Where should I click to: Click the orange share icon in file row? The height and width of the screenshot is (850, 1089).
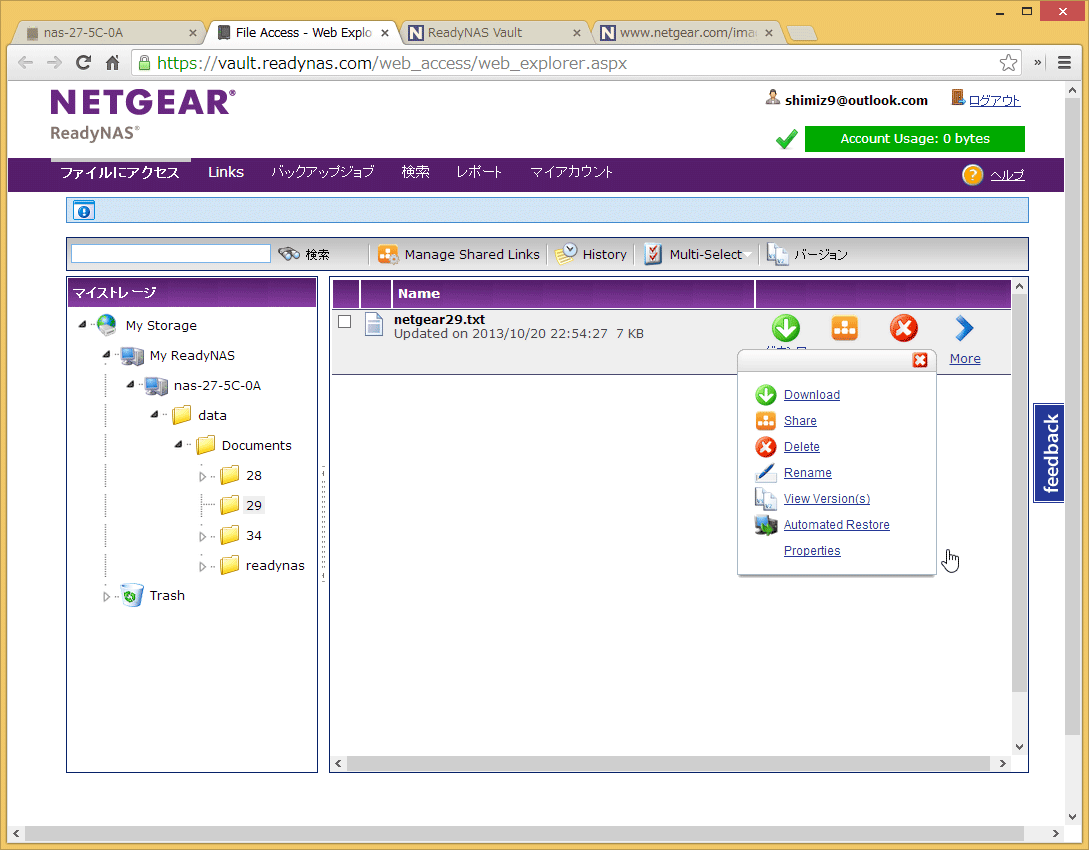(x=845, y=328)
